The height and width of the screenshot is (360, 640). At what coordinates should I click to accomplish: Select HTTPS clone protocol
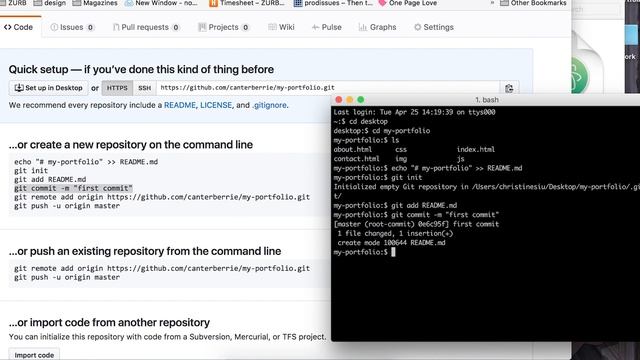(x=117, y=88)
